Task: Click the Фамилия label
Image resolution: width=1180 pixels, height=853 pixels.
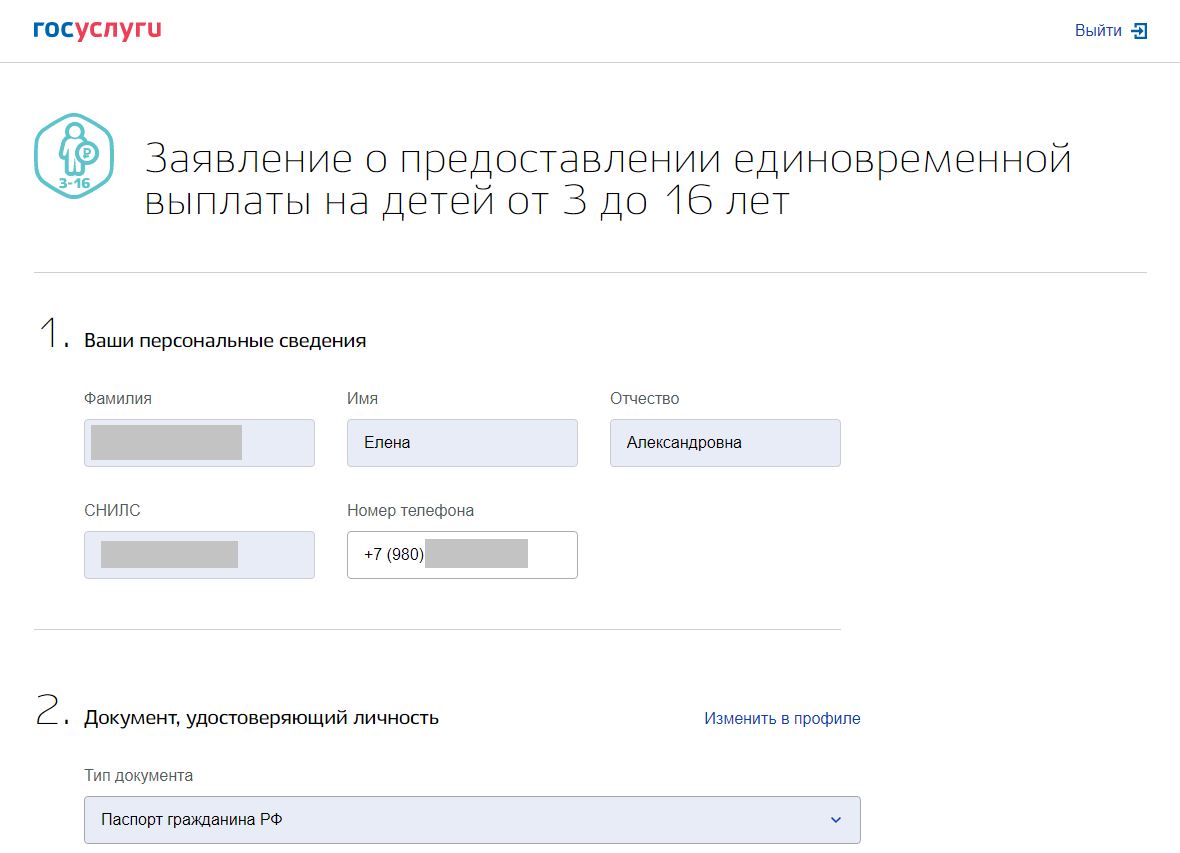Action: 117,398
